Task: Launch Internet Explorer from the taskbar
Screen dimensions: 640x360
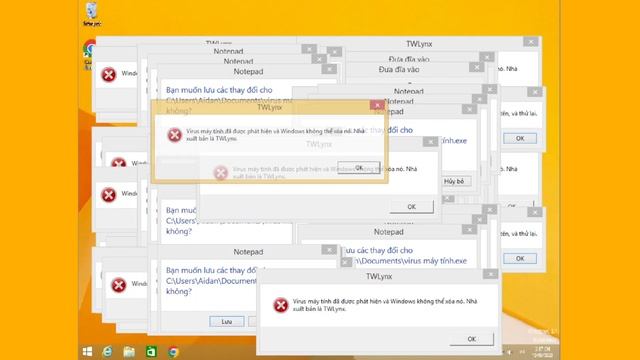Action: 108,351
